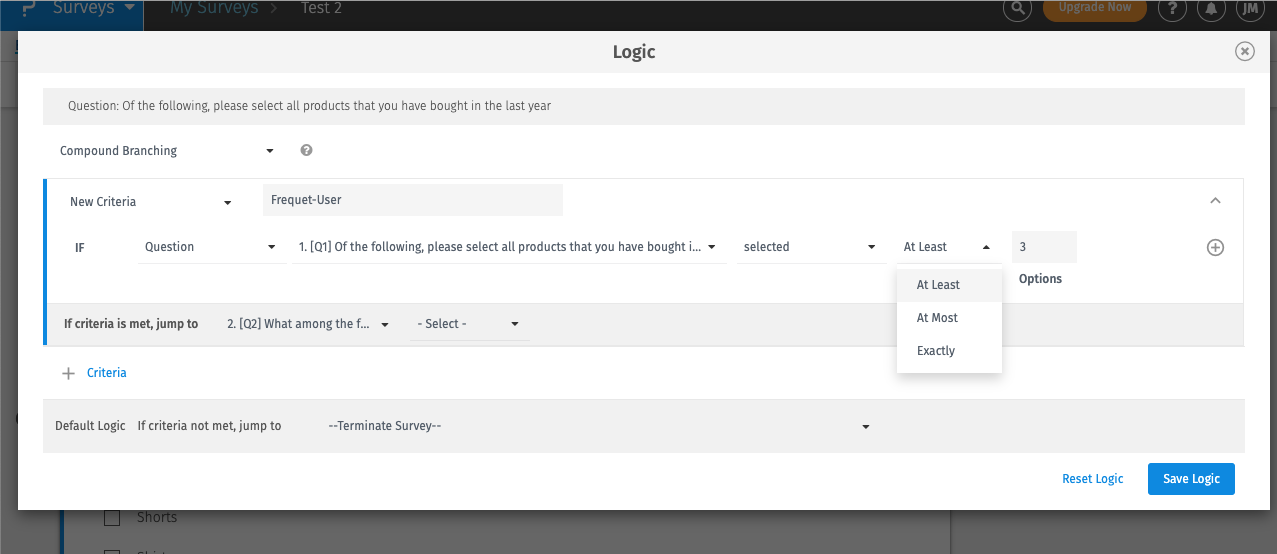Close the Logic dialog with X icon

1244,52
